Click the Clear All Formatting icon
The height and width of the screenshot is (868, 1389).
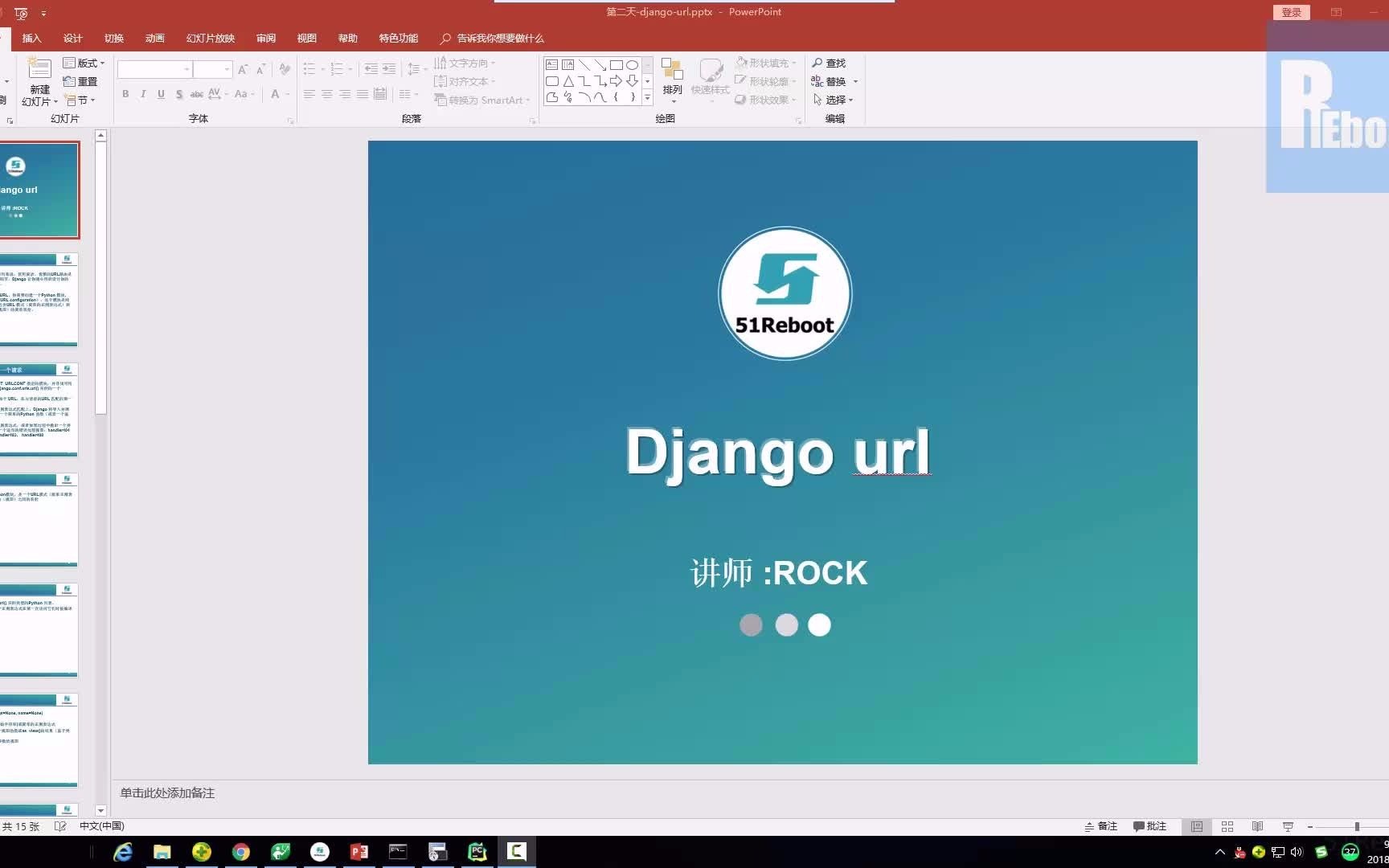285,69
